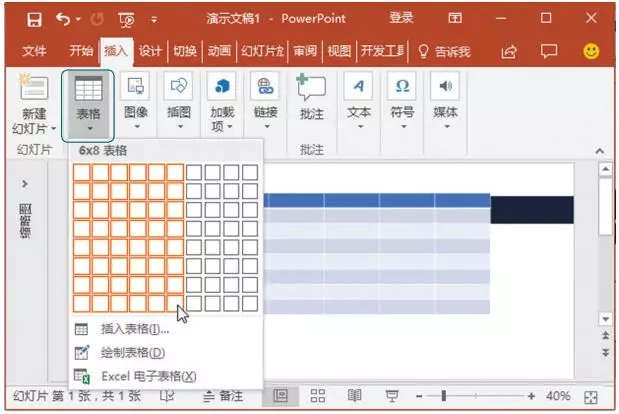Start Slide Show from status bar icon
Screen dimensions: 619x414
(x=392, y=396)
